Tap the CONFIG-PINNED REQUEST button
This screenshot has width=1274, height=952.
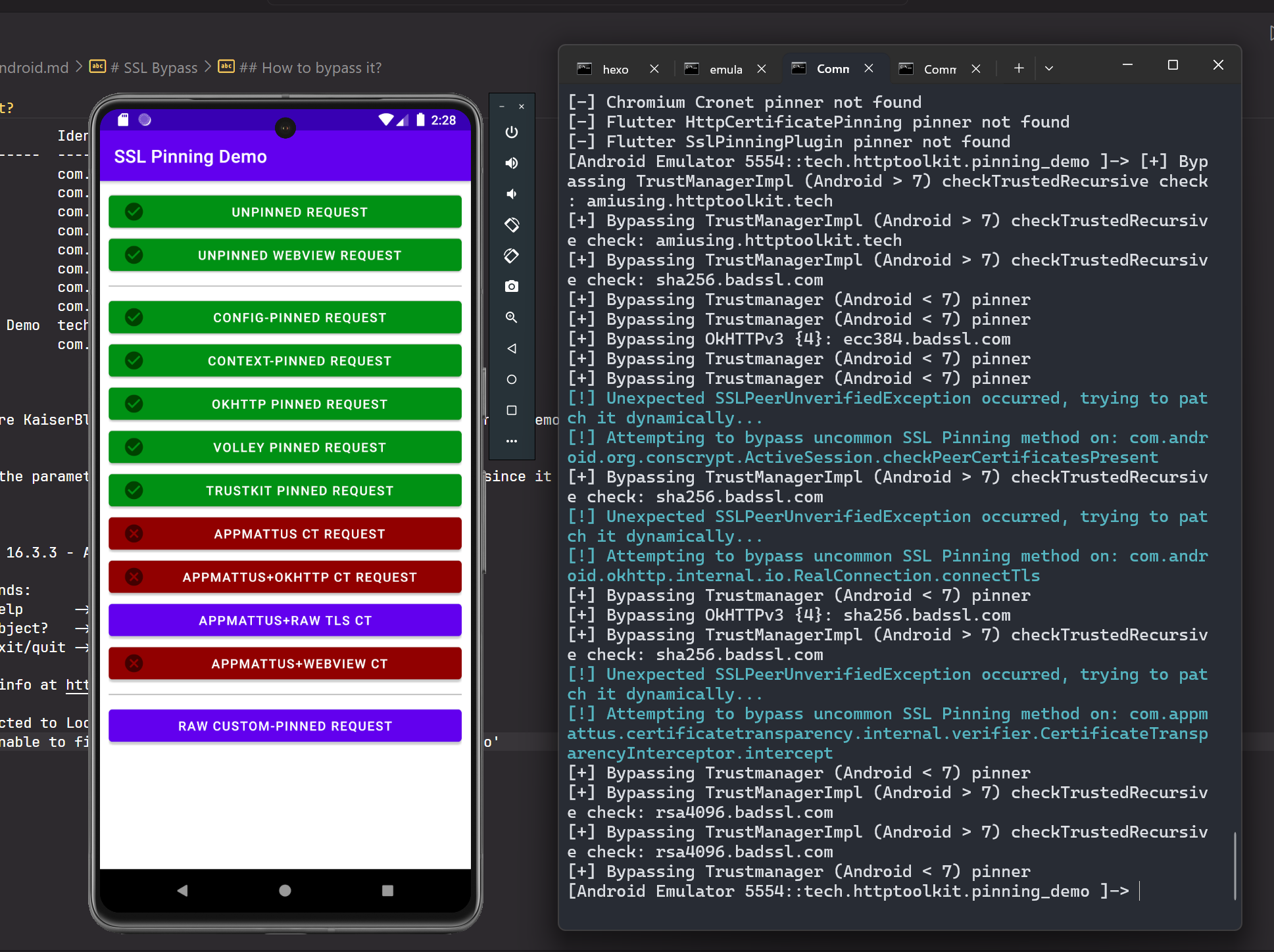(x=285, y=318)
